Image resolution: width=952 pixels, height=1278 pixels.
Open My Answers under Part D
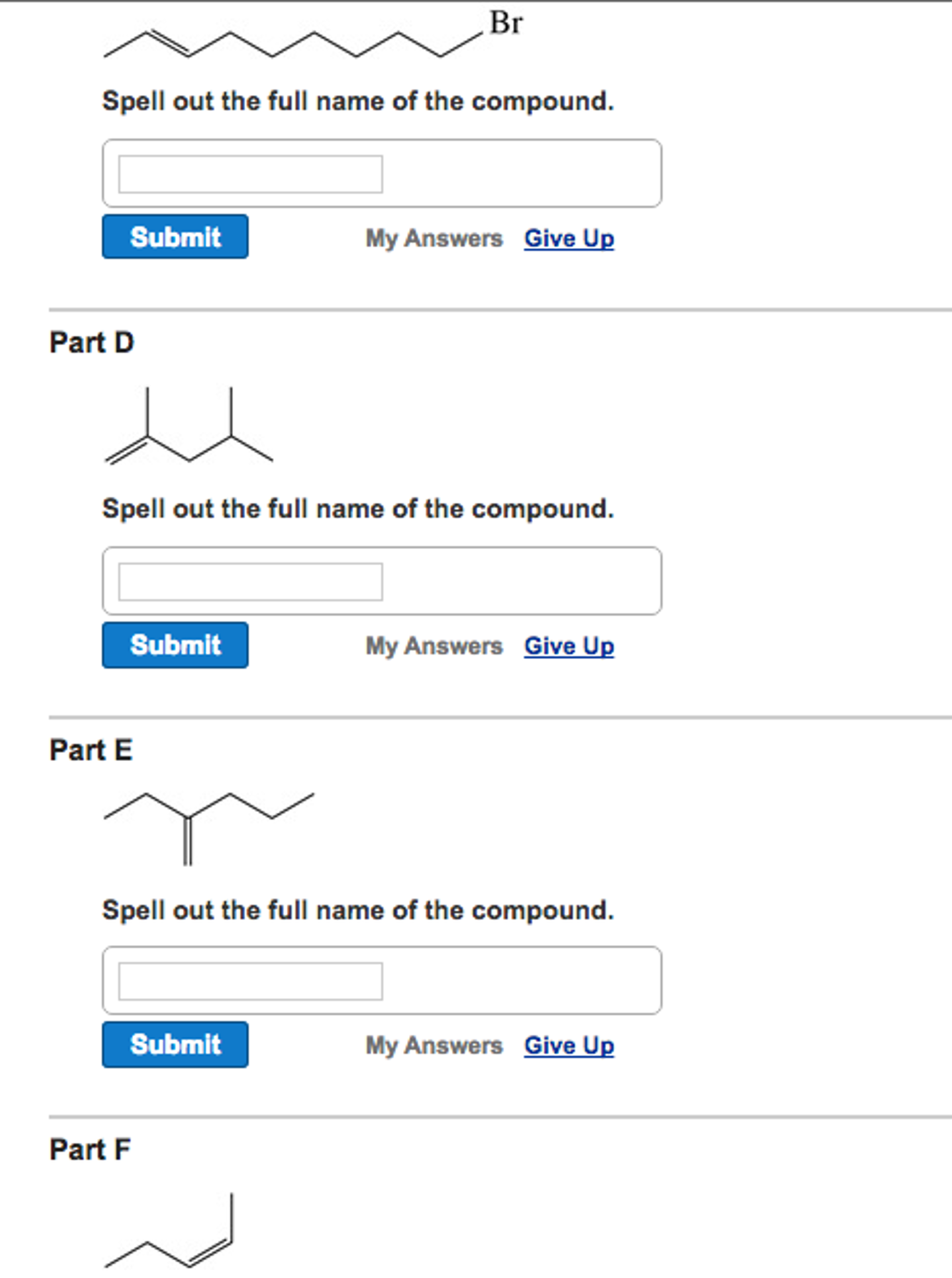(434, 646)
